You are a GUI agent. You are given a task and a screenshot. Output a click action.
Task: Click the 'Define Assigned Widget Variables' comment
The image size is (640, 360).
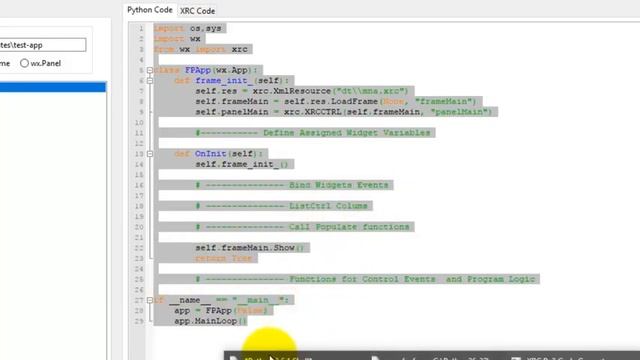(x=313, y=133)
